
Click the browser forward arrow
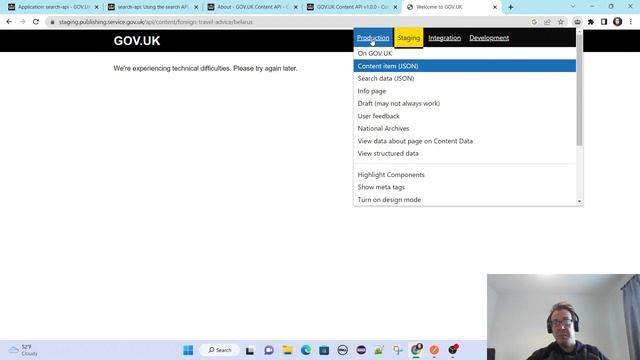[22, 22]
